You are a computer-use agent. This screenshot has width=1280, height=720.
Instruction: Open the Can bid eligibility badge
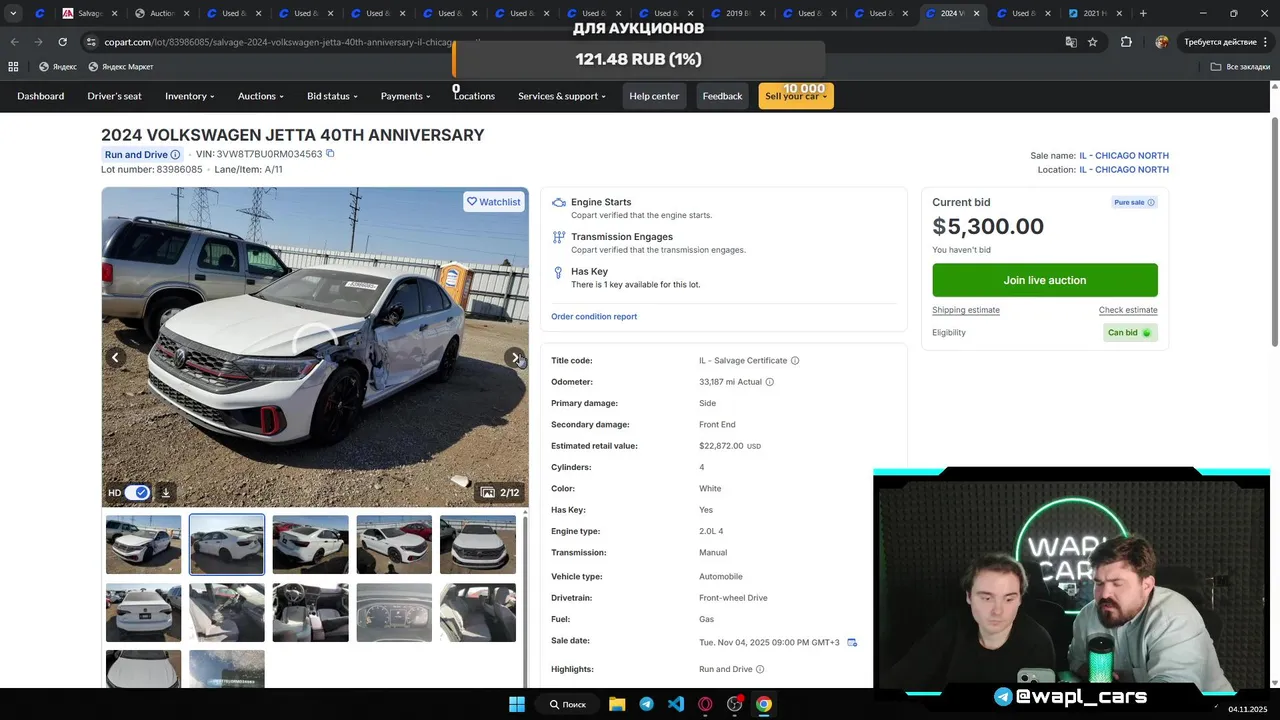[x=1130, y=333]
